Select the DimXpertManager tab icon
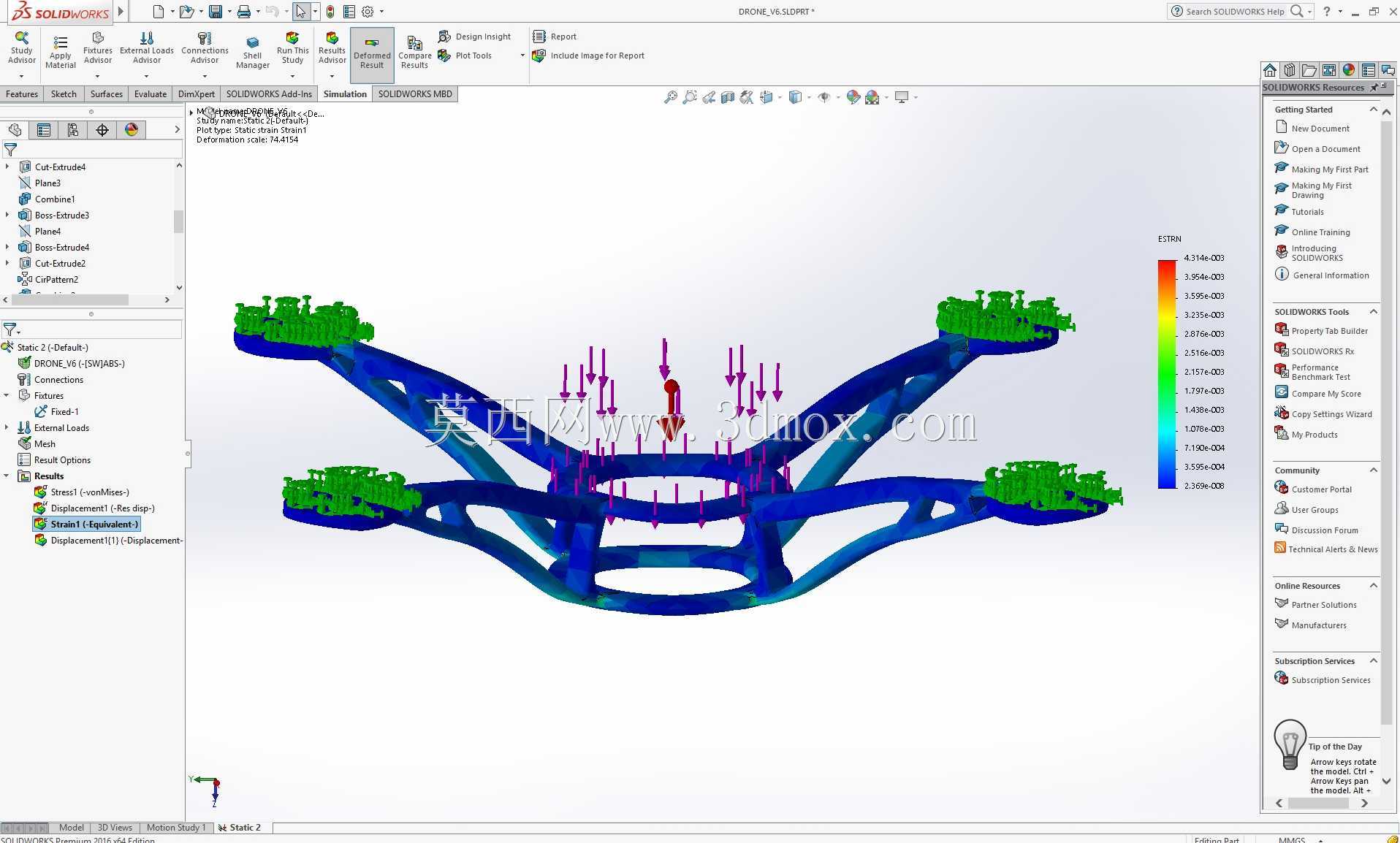The width and height of the screenshot is (1400, 843). pyautogui.click(x=102, y=130)
